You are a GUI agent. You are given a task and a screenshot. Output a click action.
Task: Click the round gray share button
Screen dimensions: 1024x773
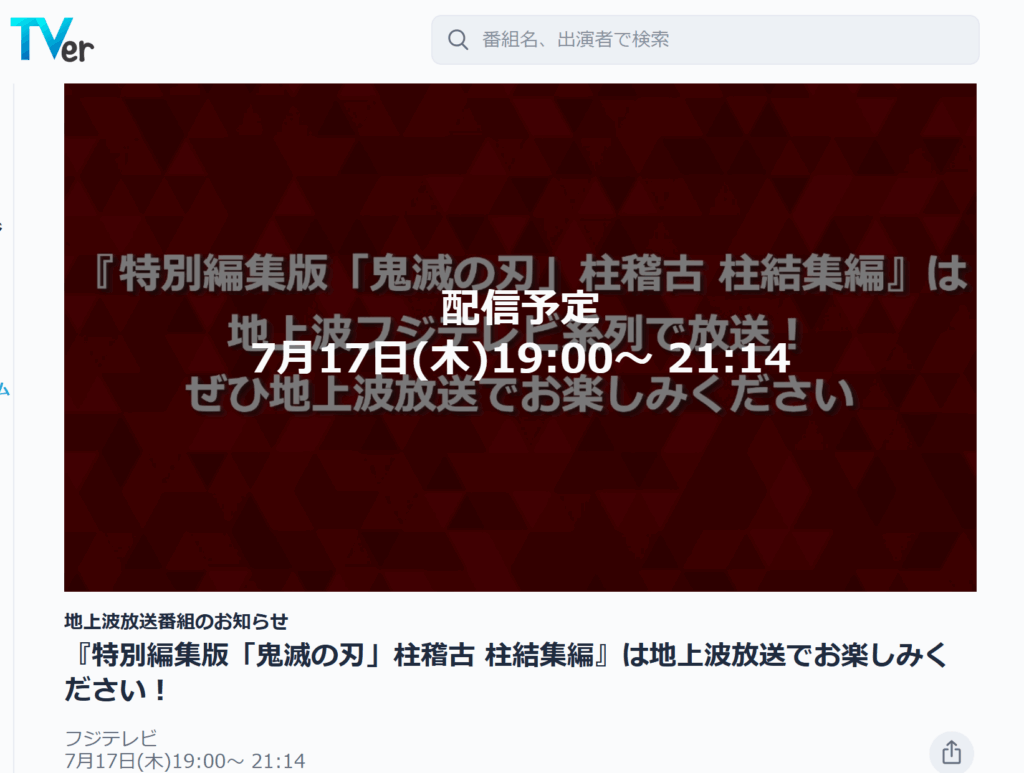point(952,752)
